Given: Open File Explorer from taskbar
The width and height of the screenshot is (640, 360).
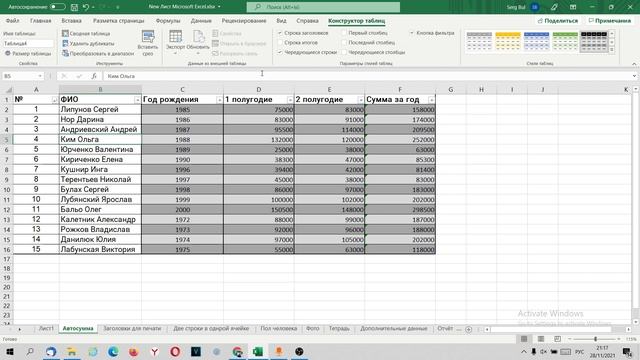Looking at the screenshot, I should click(x=72, y=351).
